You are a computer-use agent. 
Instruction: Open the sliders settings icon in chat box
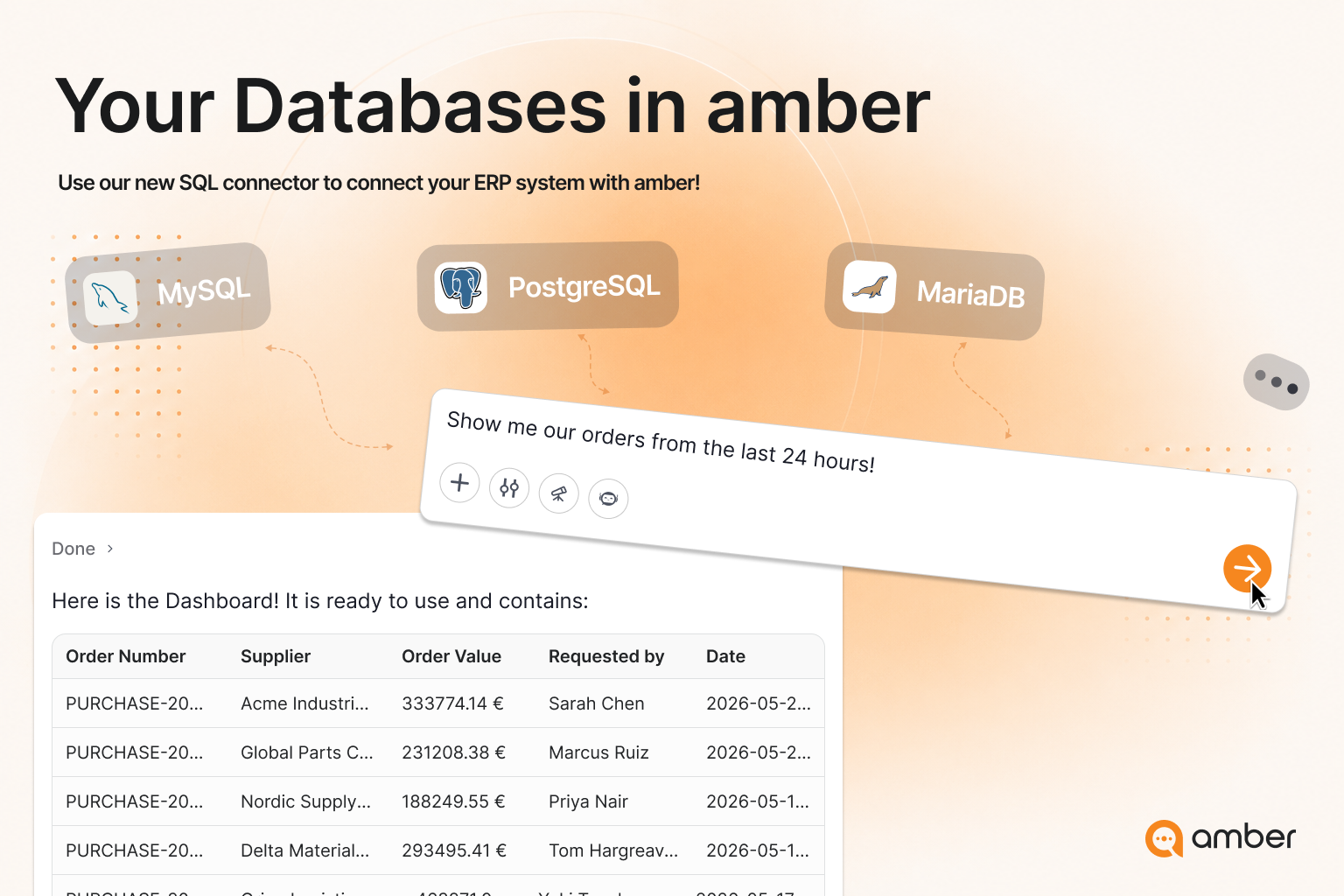(509, 487)
